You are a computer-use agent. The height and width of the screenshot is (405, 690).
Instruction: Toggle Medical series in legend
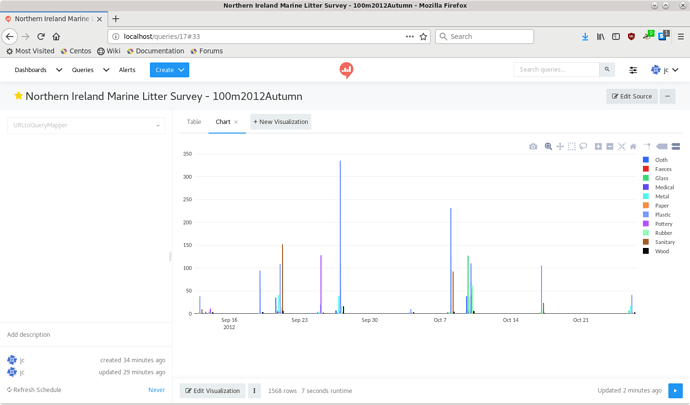tap(658, 187)
